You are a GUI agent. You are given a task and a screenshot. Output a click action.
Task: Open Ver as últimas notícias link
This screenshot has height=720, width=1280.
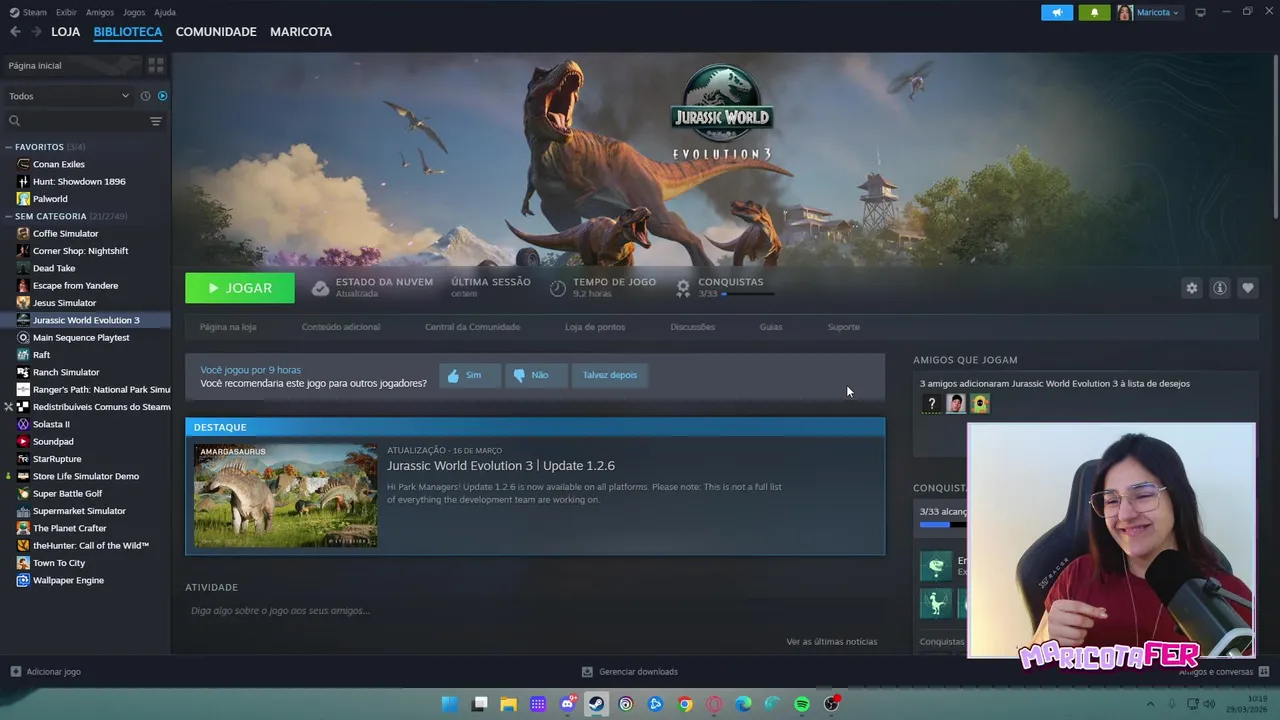click(831, 642)
